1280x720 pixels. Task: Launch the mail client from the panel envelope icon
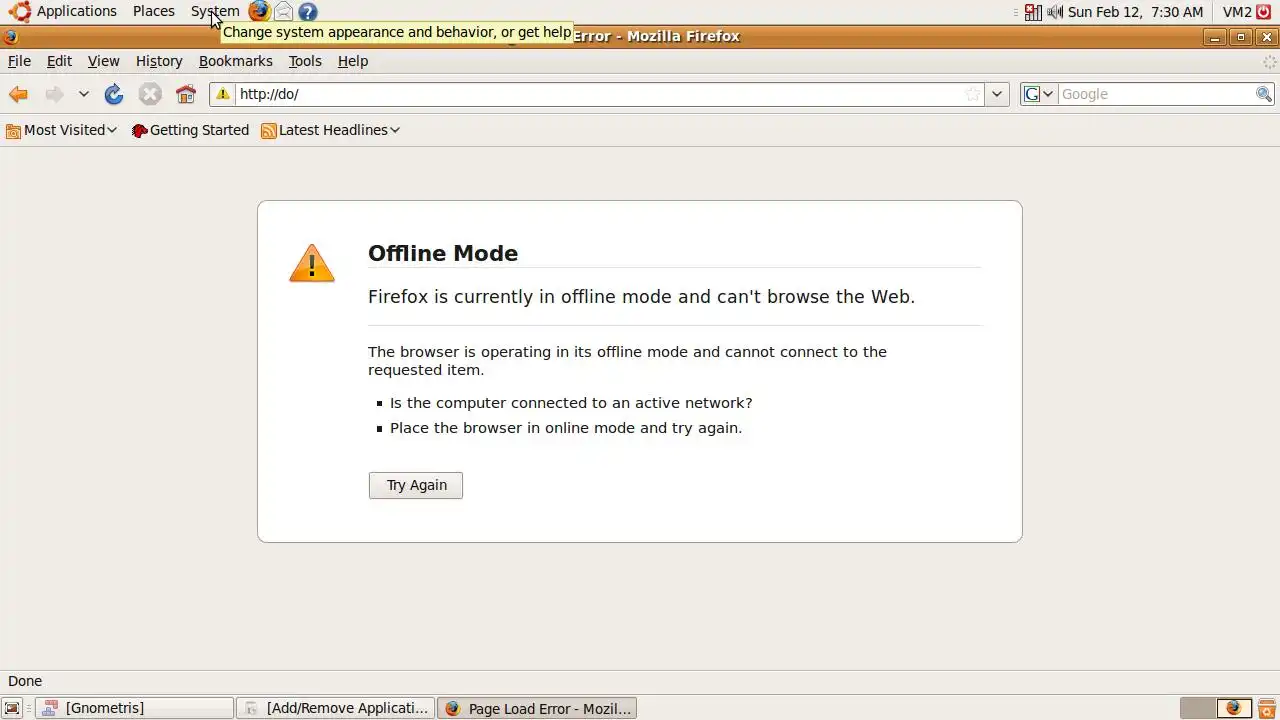click(284, 12)
